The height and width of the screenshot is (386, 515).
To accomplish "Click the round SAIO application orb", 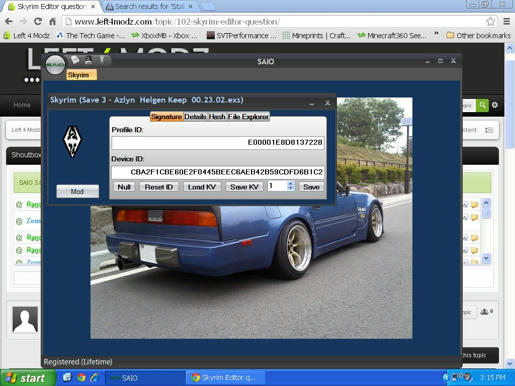I will coord(55,65).
